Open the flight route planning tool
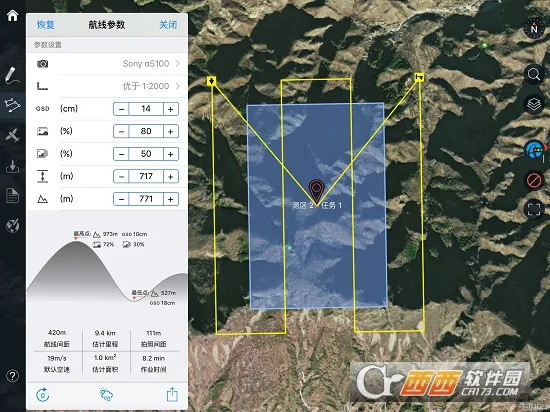Screen dimensions: 550x412 point(13,105)
